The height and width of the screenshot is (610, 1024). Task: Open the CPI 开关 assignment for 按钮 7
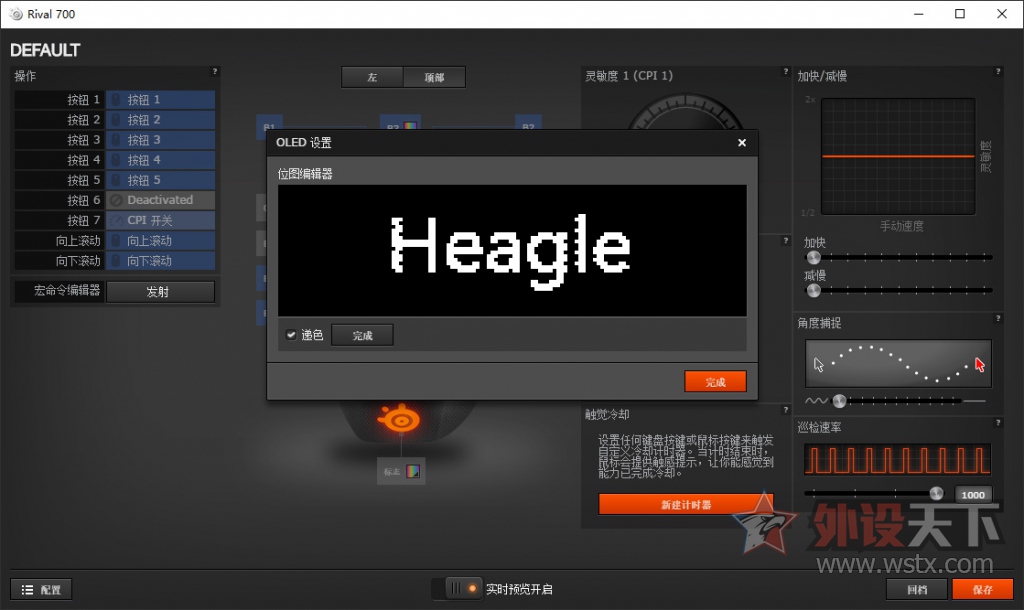pyautogui.click(x=160, y=220)
